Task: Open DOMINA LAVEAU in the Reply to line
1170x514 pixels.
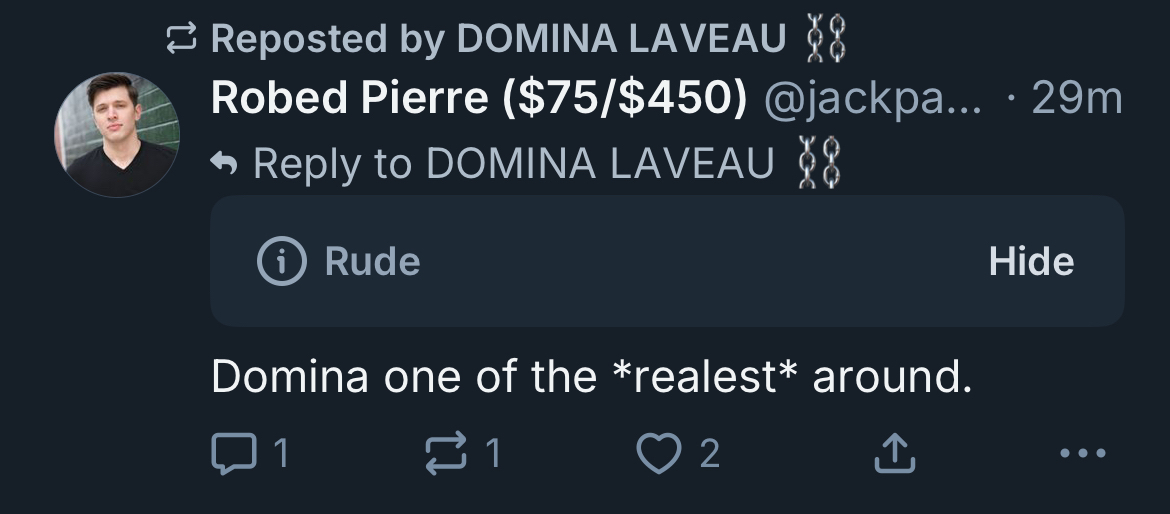Action: pyautogui.click(x=600, y=163)
